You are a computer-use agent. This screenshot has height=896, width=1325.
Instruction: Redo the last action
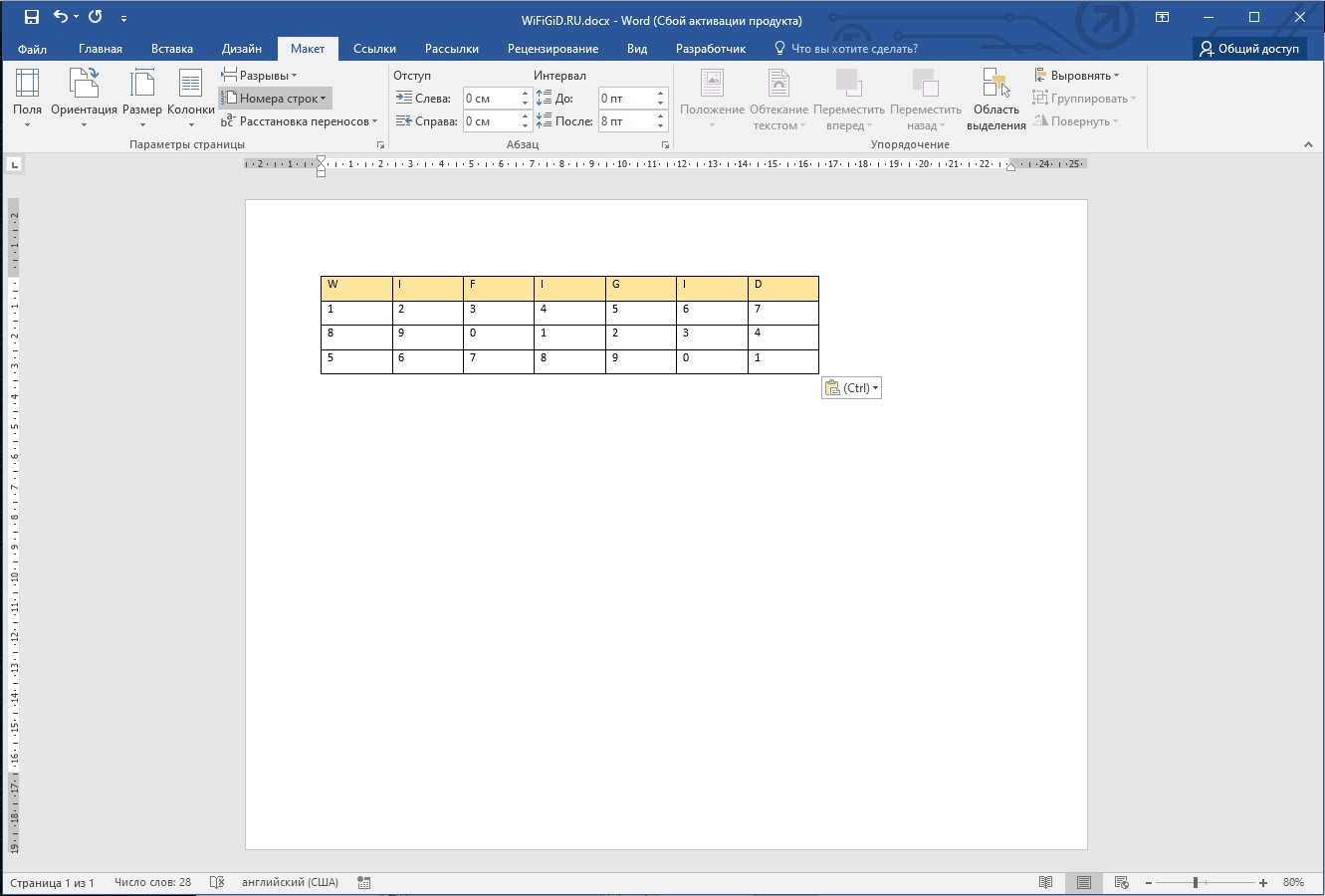pos(96,17)
